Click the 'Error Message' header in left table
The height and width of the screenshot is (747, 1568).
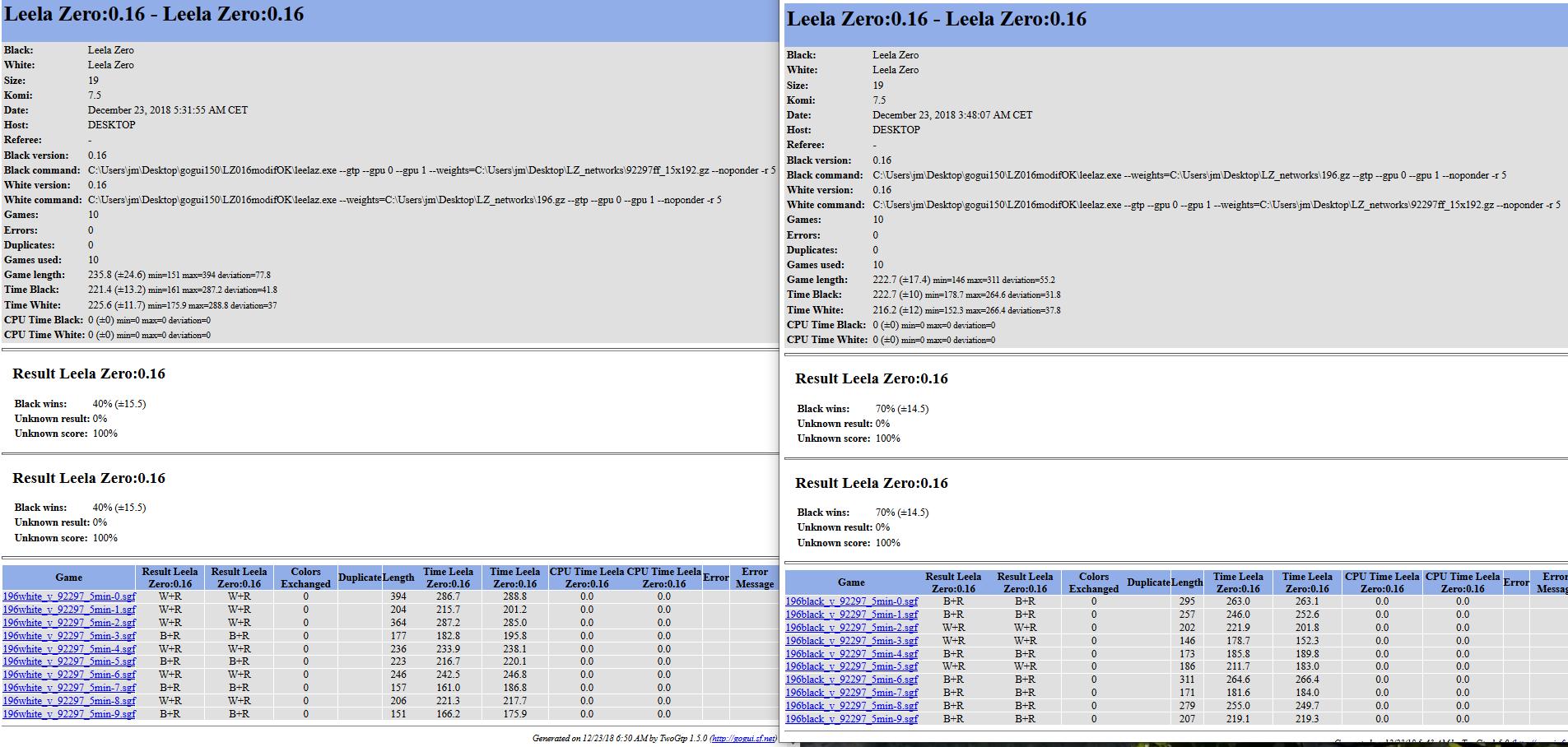coord(755,578)
